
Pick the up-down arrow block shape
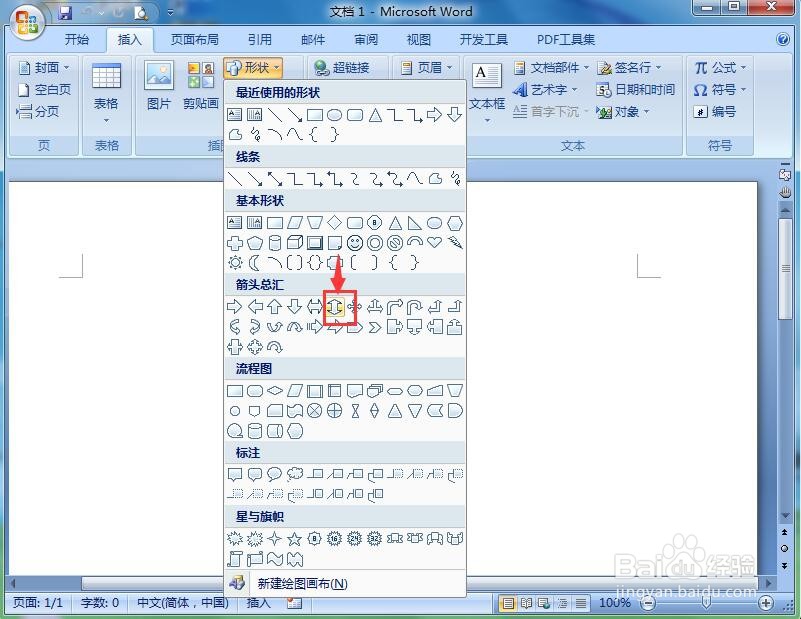(335, 307)
